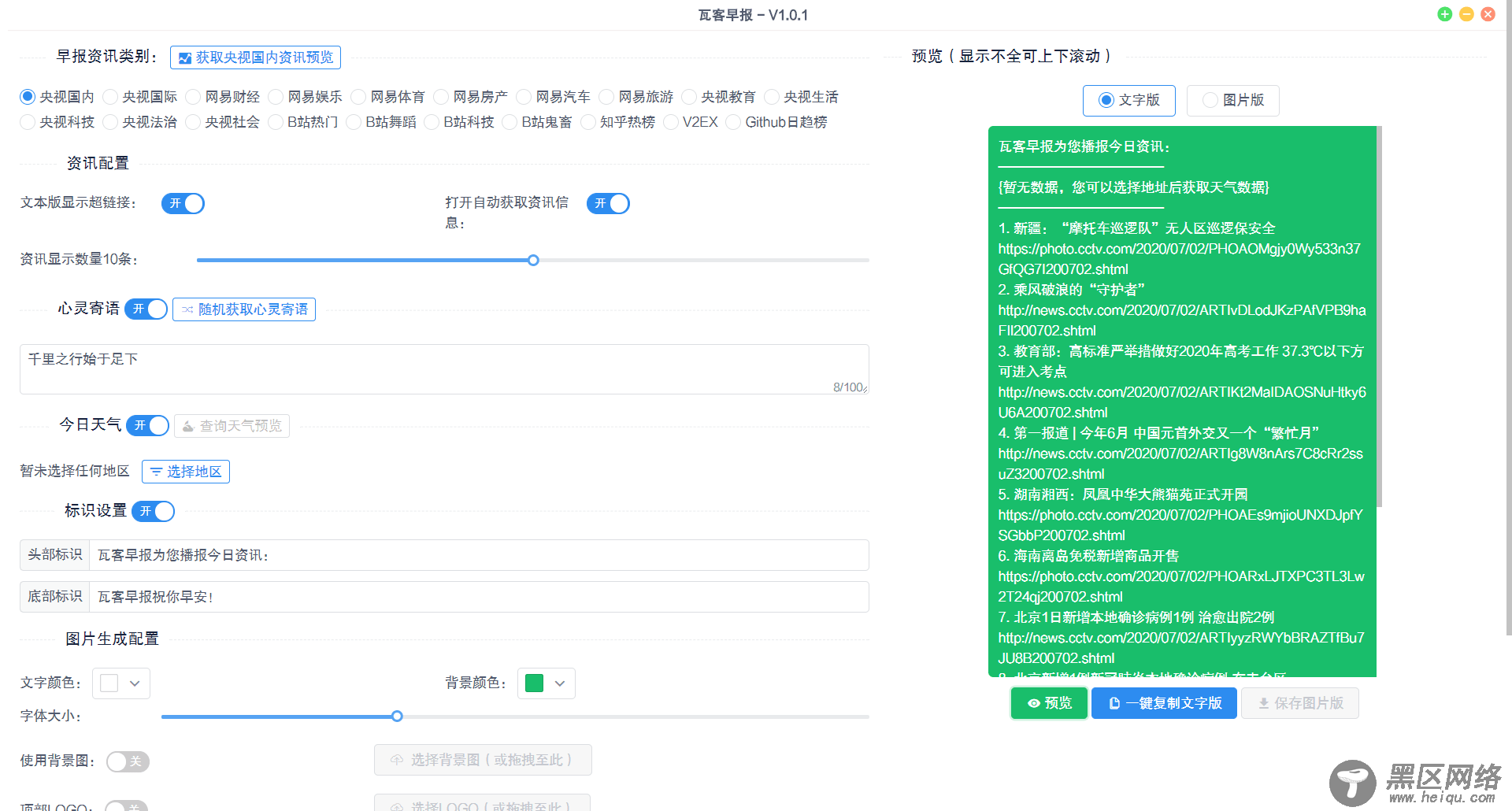Screen dimensions: 1512x811
Task: Select the 央视社会 radio button
Action: click(x=222, y=122)
